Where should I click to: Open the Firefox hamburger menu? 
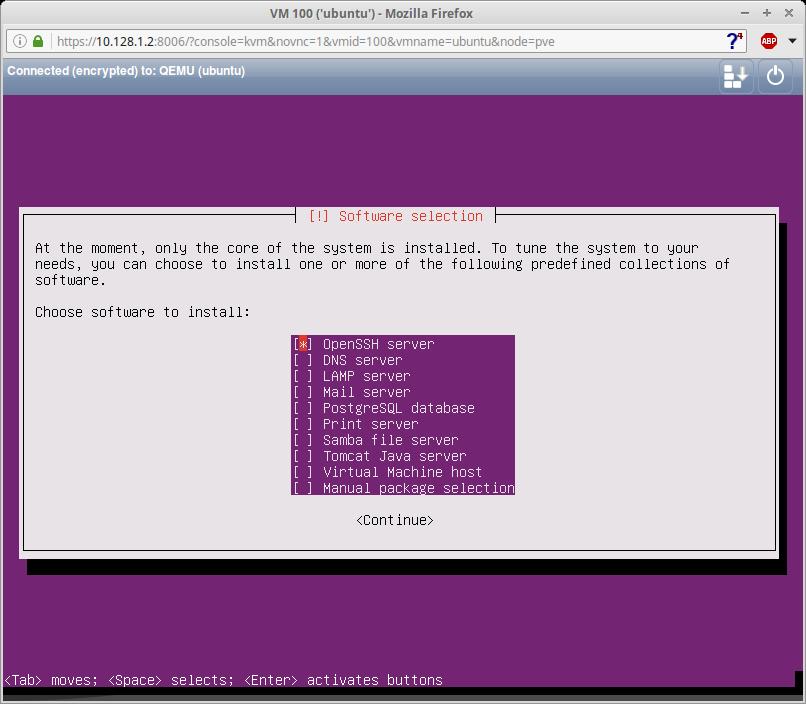[793, 41]
